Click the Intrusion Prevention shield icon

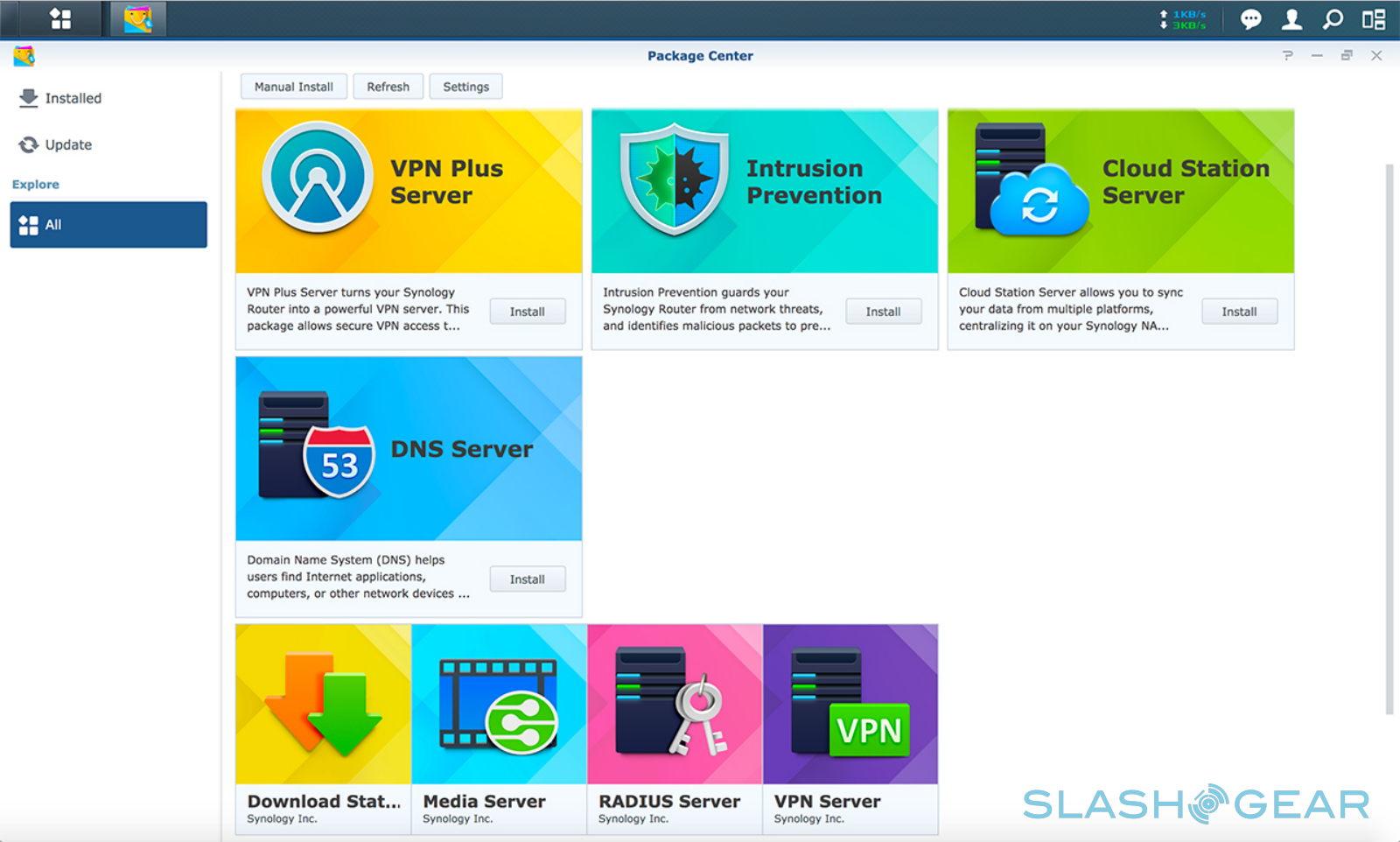coord(674,179)
